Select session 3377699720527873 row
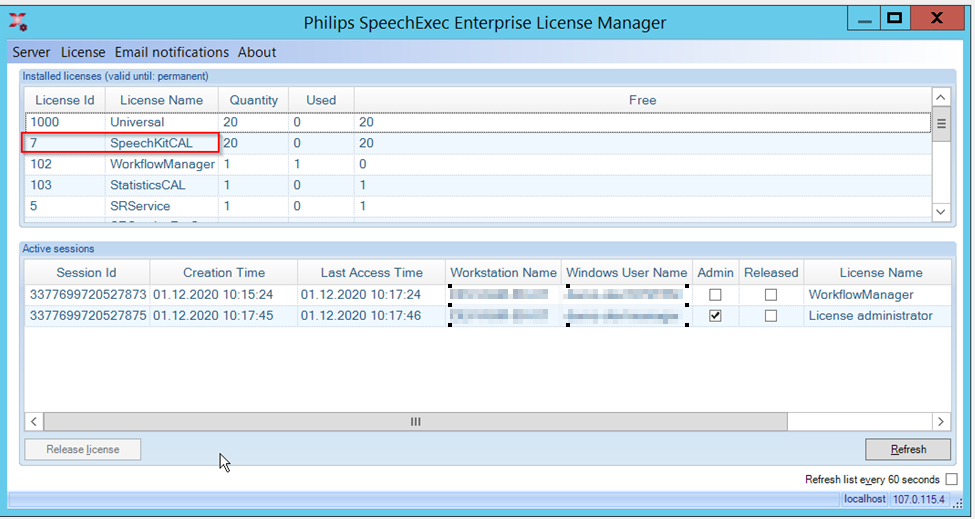975x519 pixels. point(488,295)
